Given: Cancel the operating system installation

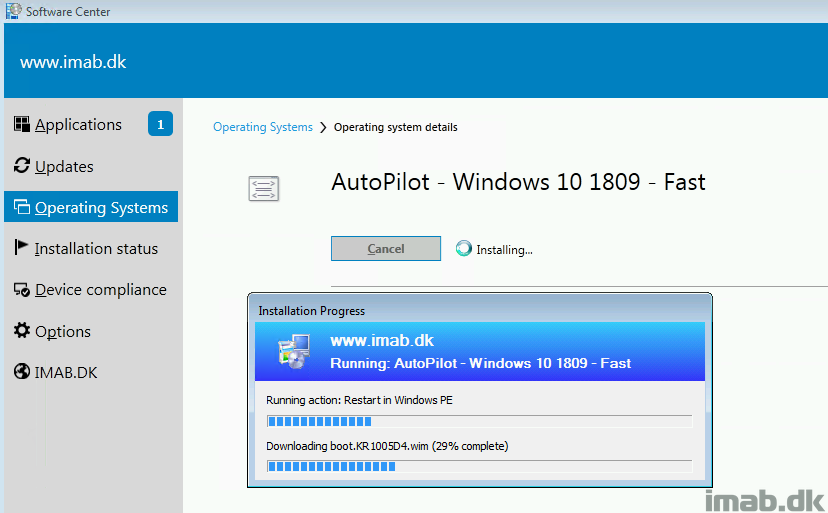Looking at the screenshot, I should coord(386,248).
